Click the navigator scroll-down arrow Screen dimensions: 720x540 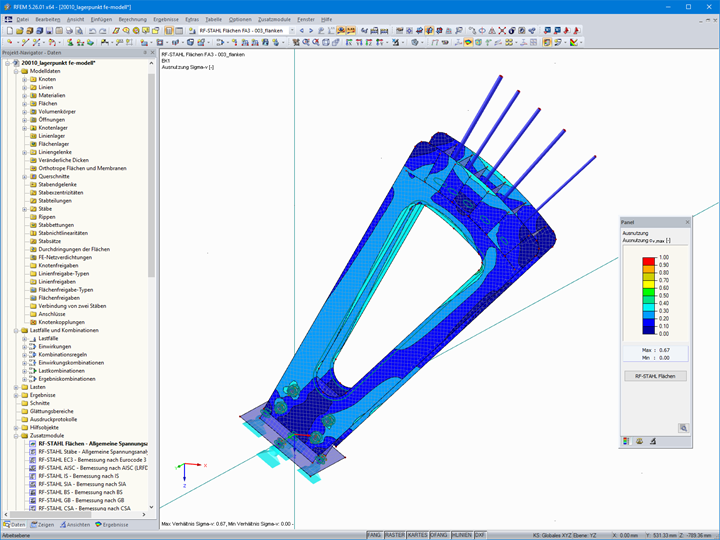point(152,507)
